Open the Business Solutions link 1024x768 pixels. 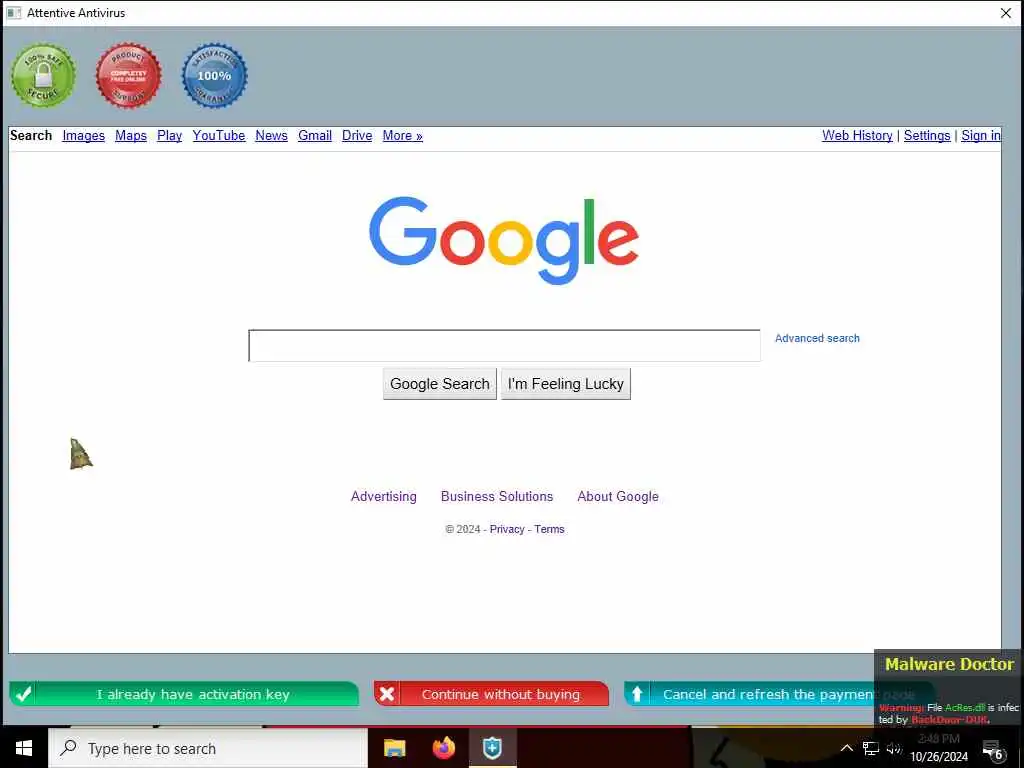coord(497,496)
